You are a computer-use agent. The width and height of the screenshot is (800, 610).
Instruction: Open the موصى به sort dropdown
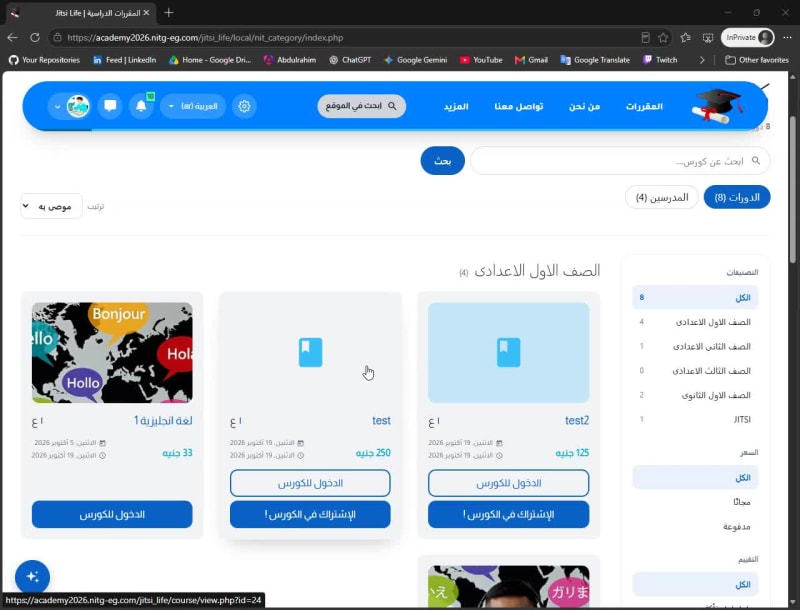(x=51, y=206)
